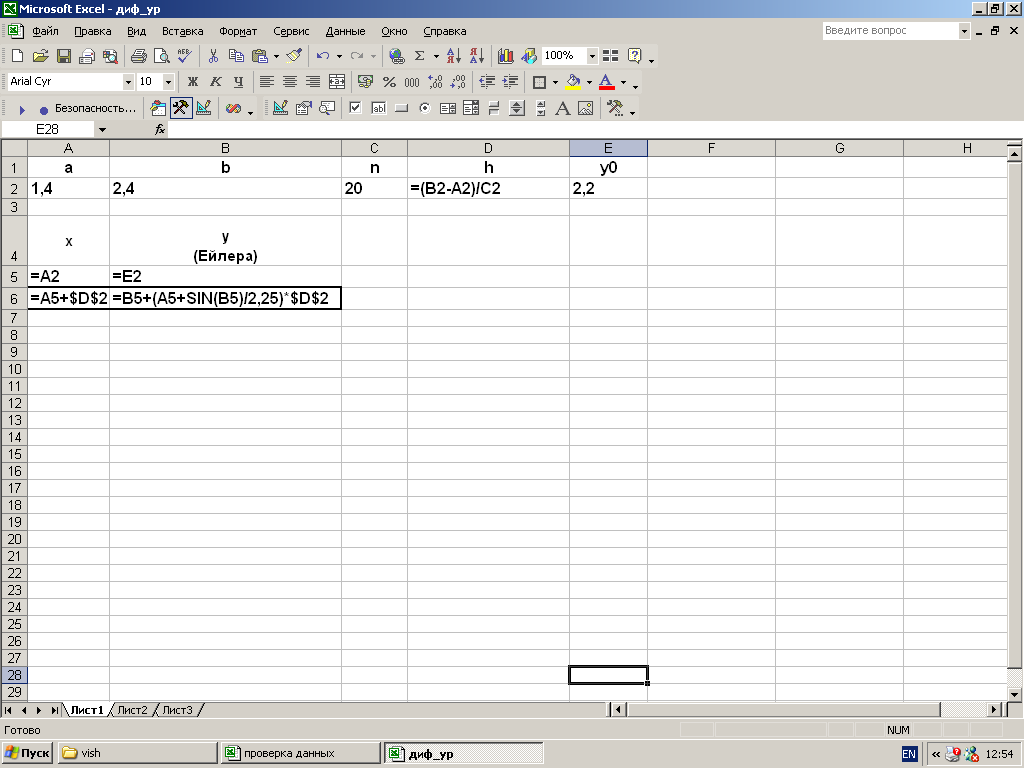Save the workbook using floppy disk icon
1024x768 pixels.
tap(63, 56)
